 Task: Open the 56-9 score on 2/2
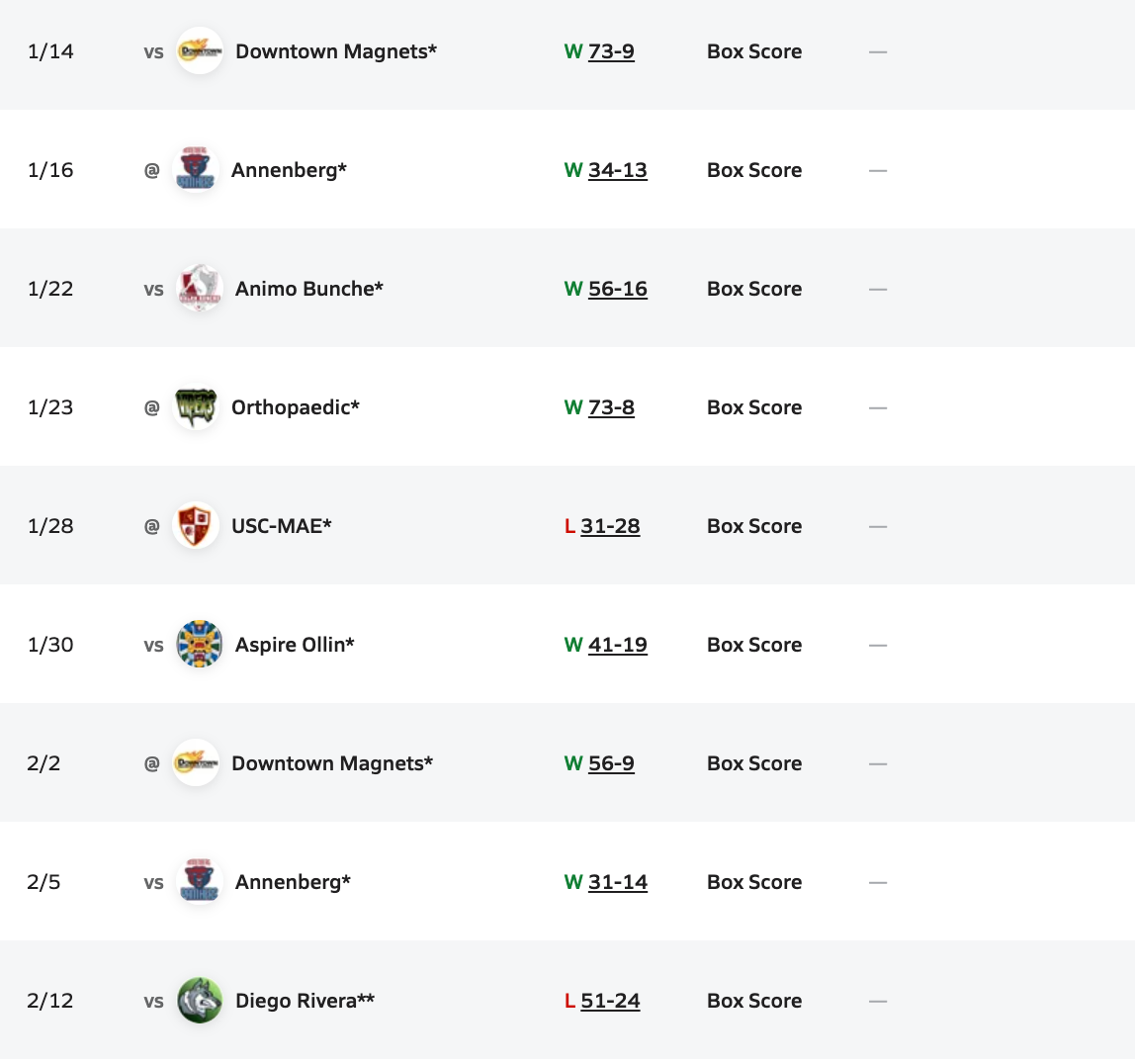[x=611, y=763]
